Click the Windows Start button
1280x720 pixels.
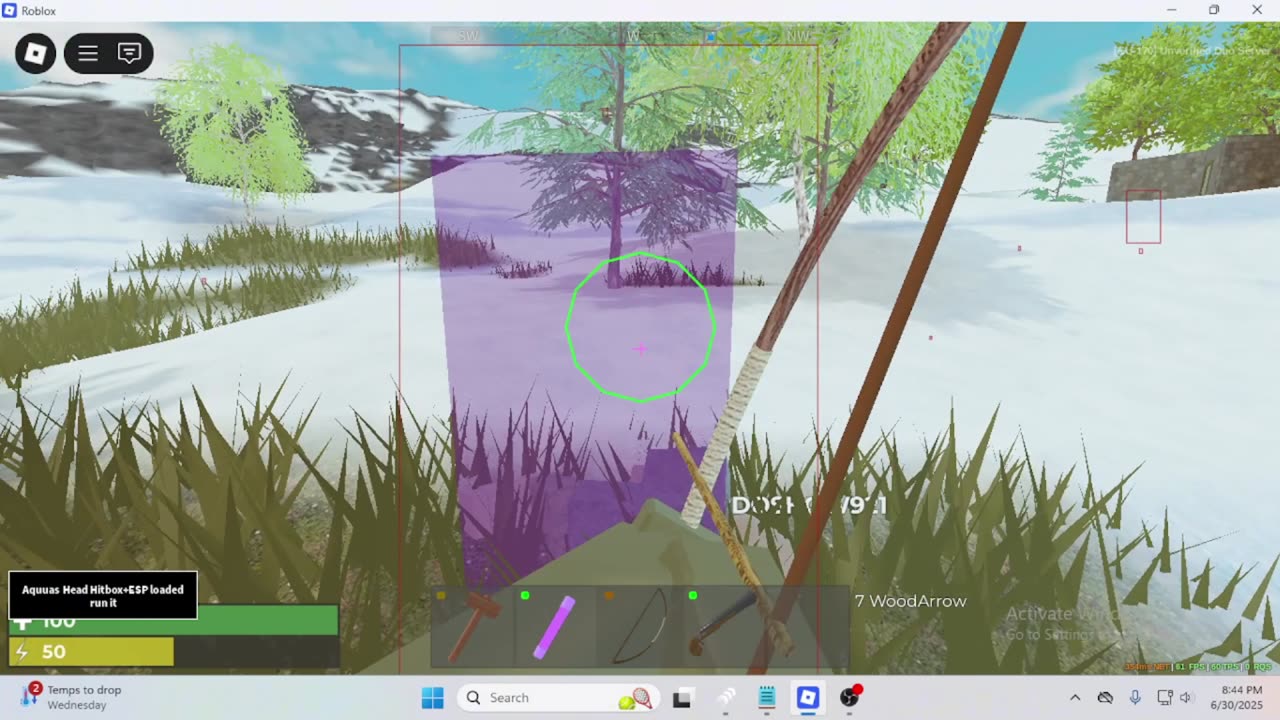432,698
